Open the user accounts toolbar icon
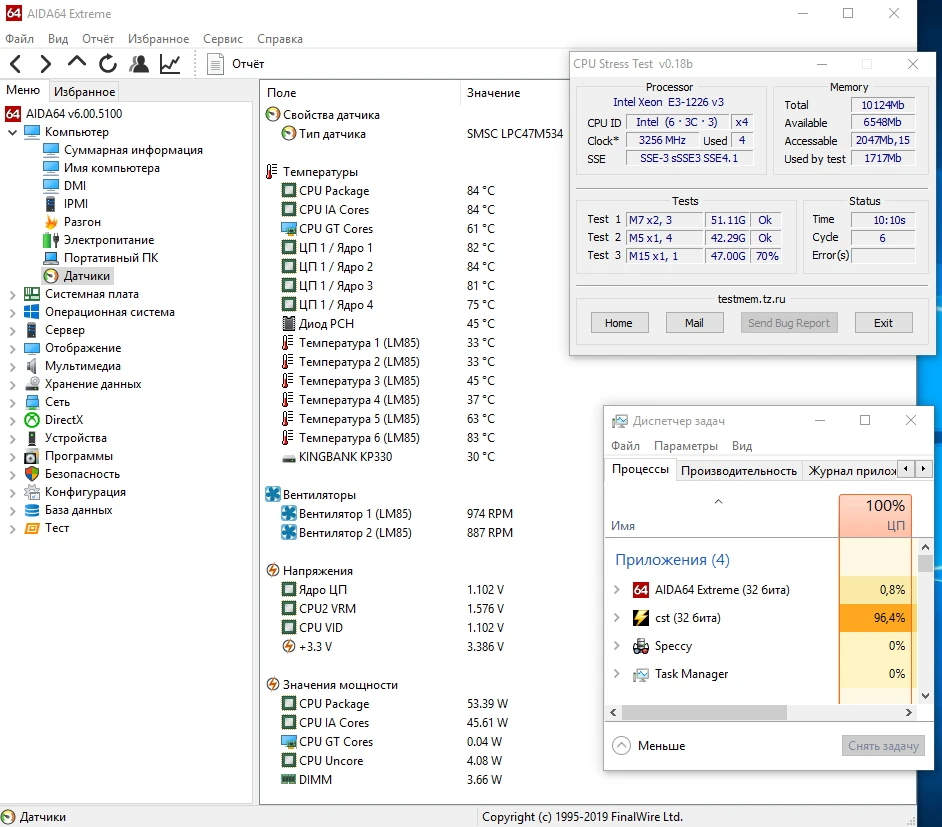942x827 pixels. [x=139, y=64]
